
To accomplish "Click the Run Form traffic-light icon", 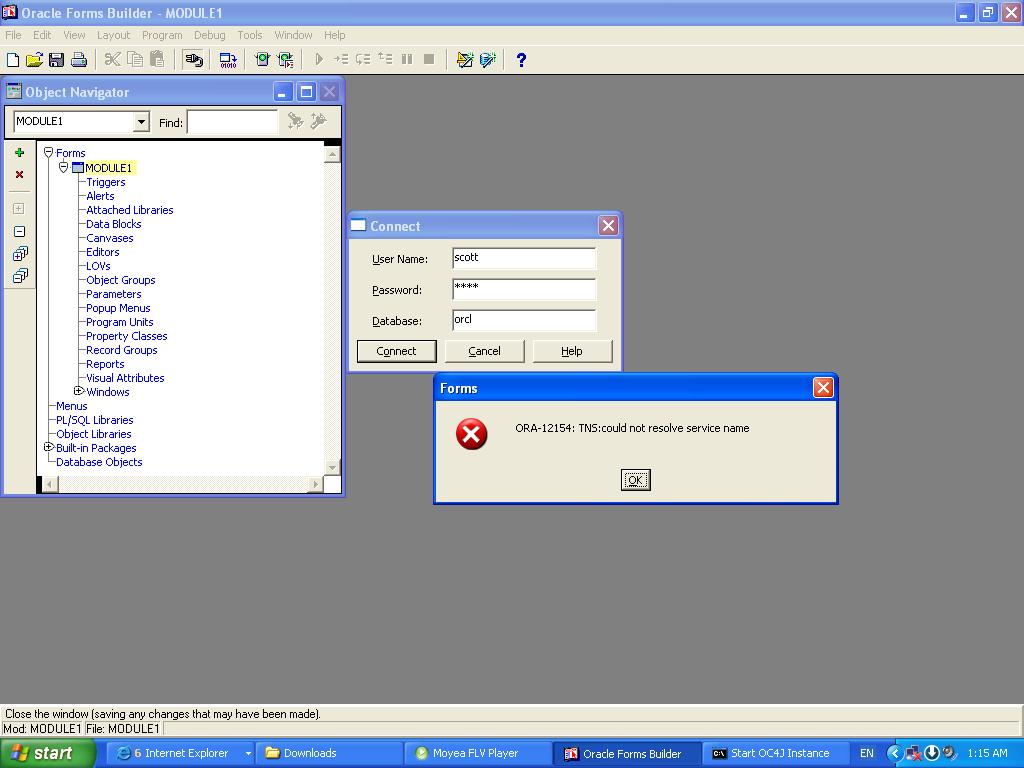I will tap(263, 60).
